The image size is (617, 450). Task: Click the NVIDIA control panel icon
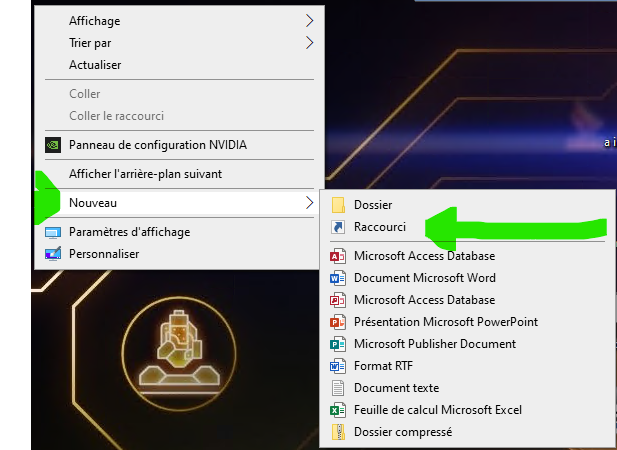(x=54, y=144)
